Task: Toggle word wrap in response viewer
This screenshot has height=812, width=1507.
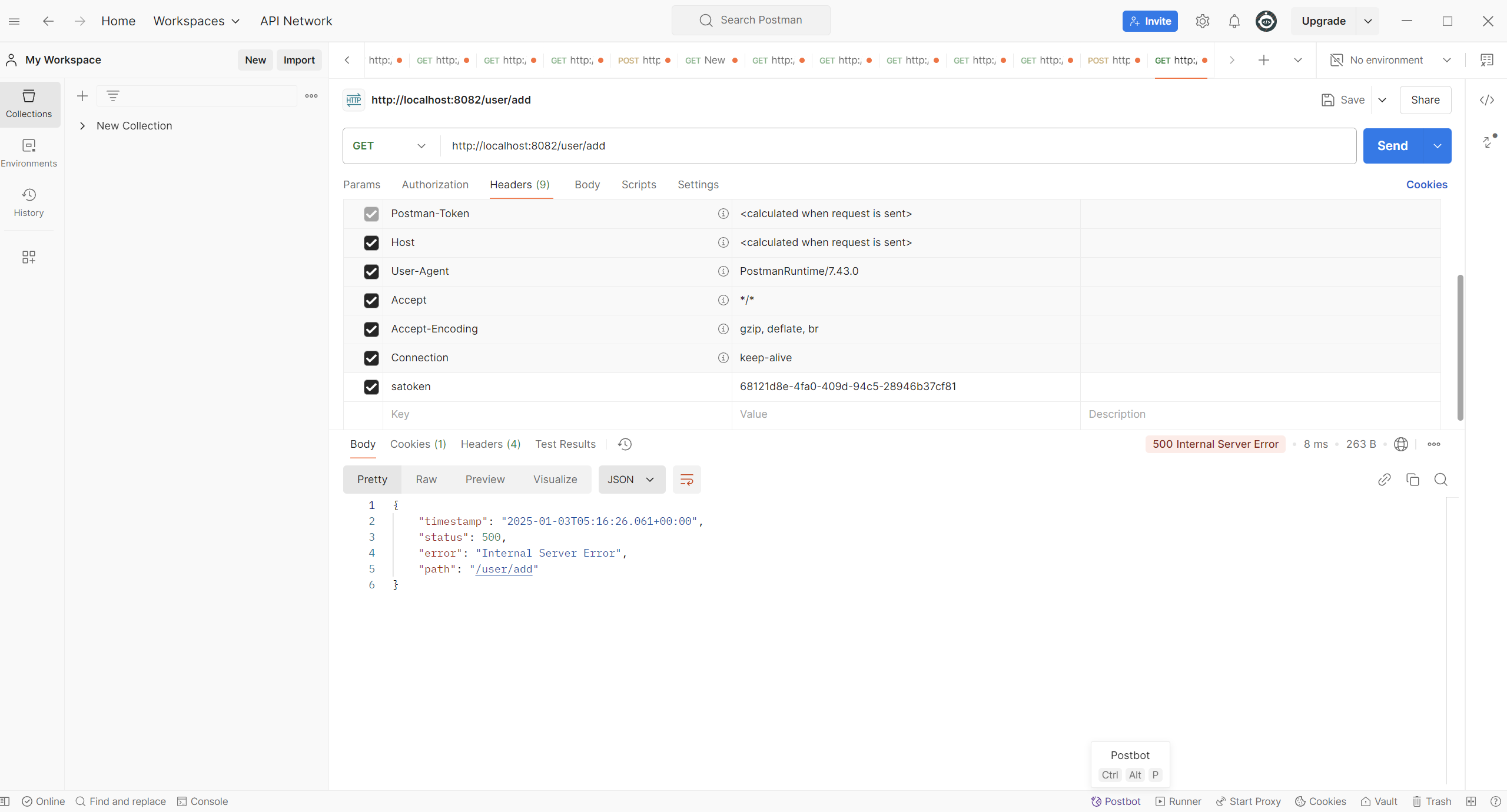Action: click(686, 480)
